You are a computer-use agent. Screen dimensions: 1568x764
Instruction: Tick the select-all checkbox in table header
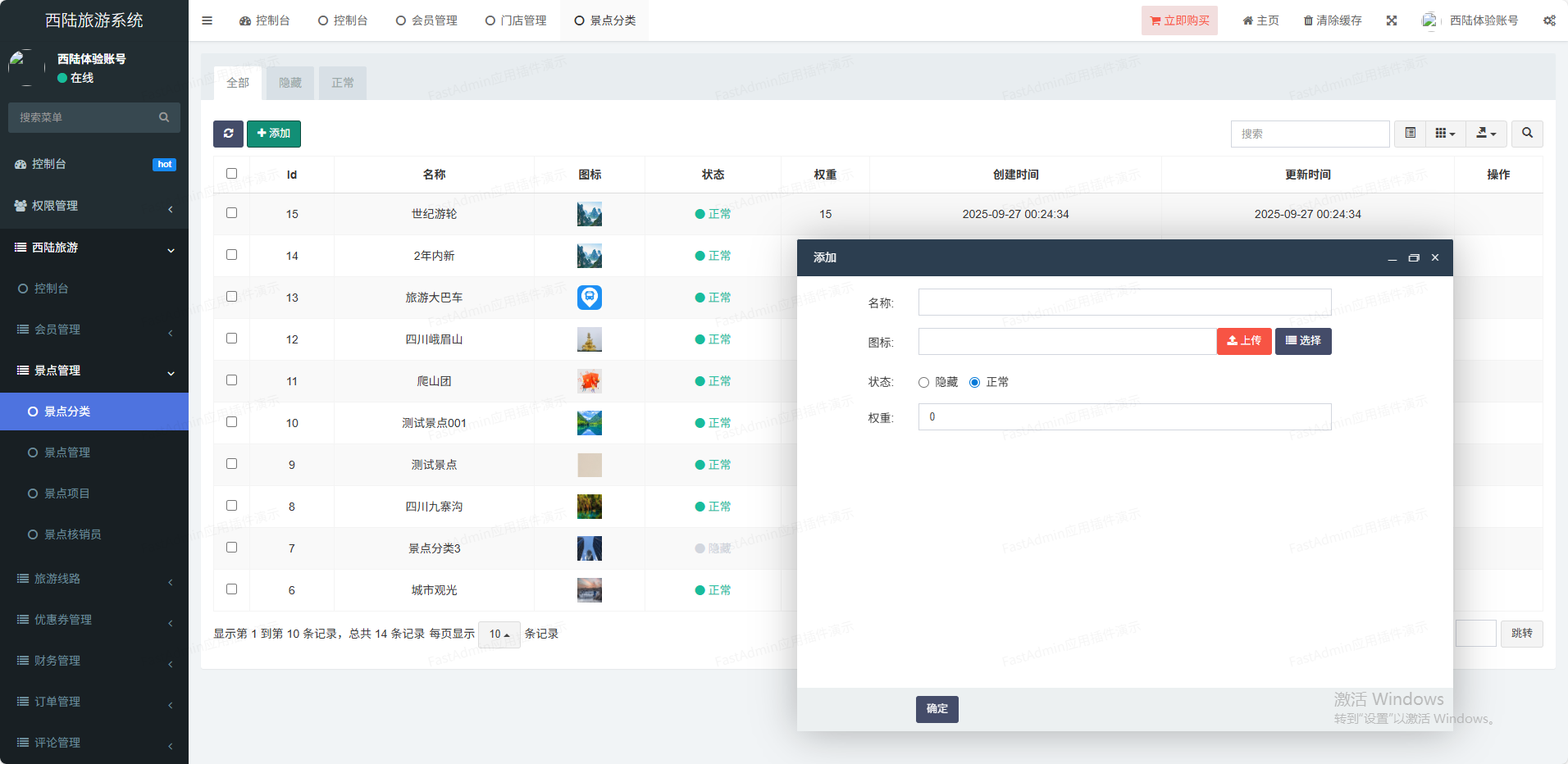(231, 174)
